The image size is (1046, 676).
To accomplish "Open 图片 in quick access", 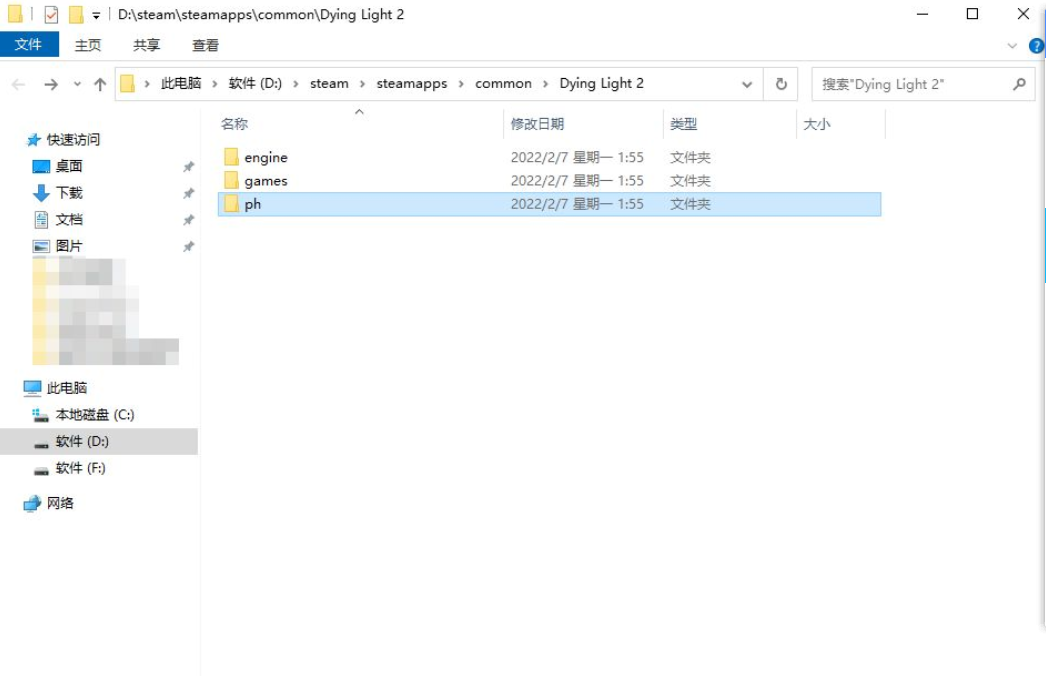I will coord(69,246).
